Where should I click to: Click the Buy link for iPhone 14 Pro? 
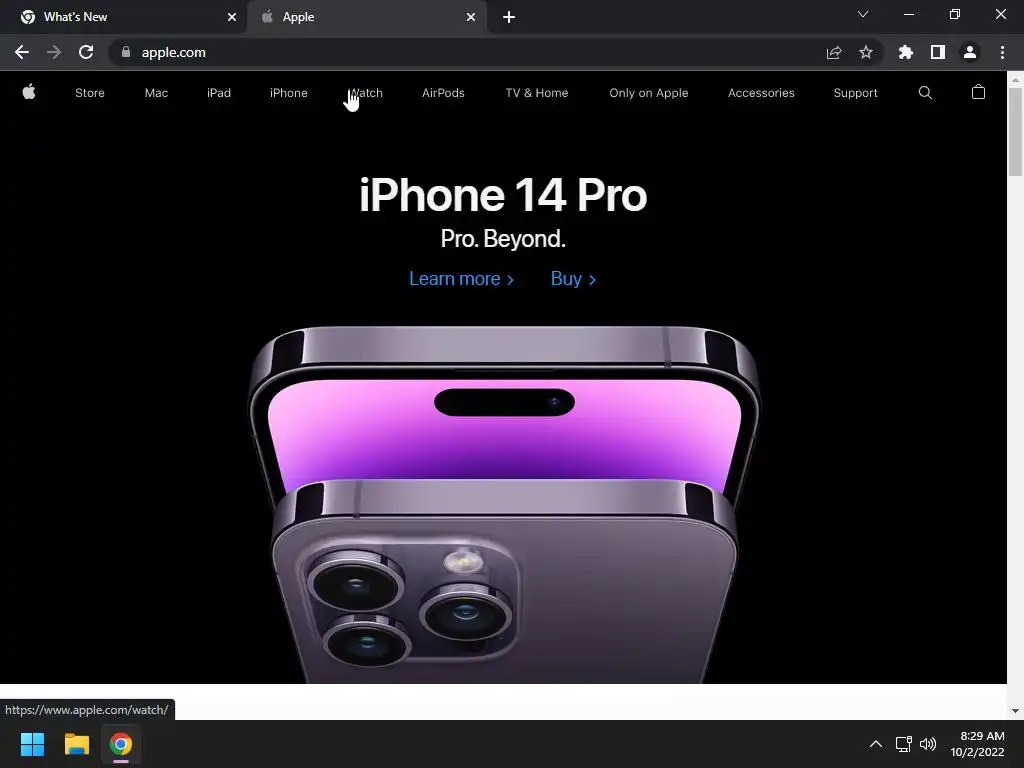coord(573,279)
